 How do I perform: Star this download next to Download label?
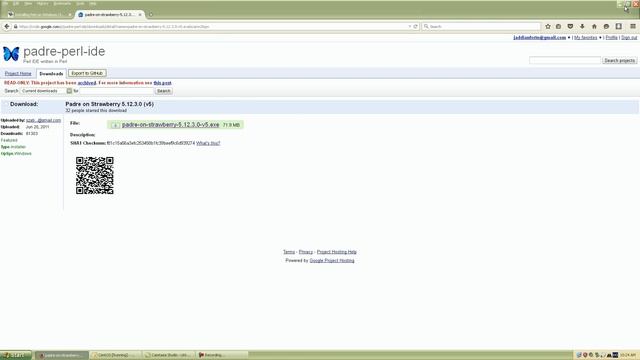point(6,104)
